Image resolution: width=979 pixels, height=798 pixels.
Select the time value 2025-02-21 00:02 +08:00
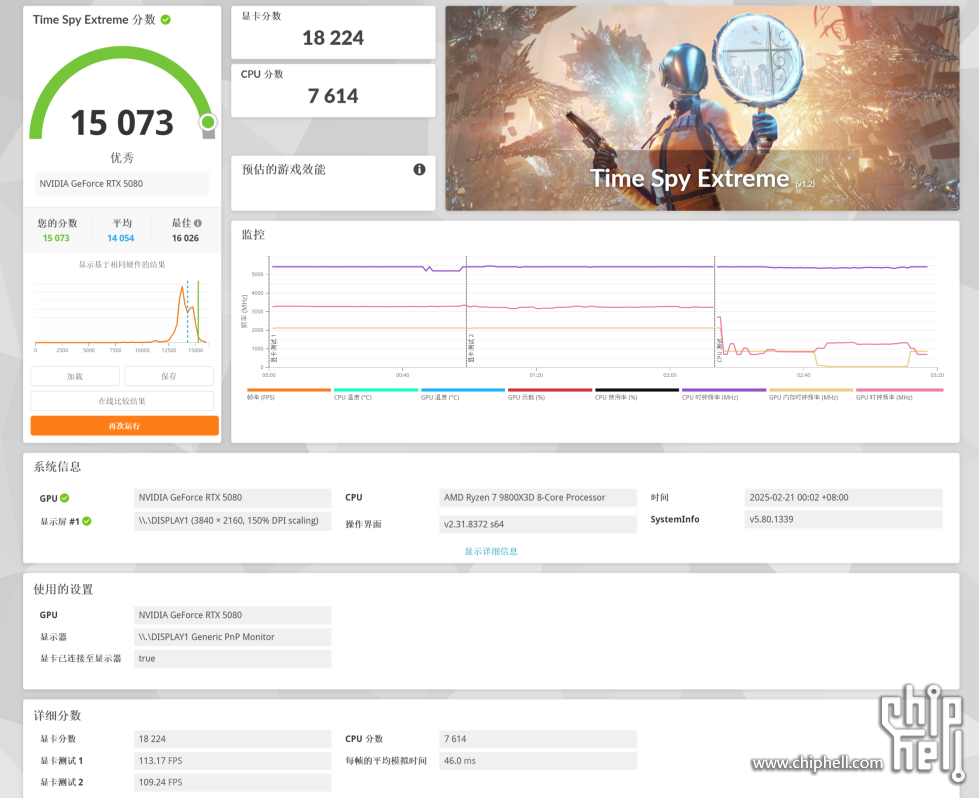point(843,498)
